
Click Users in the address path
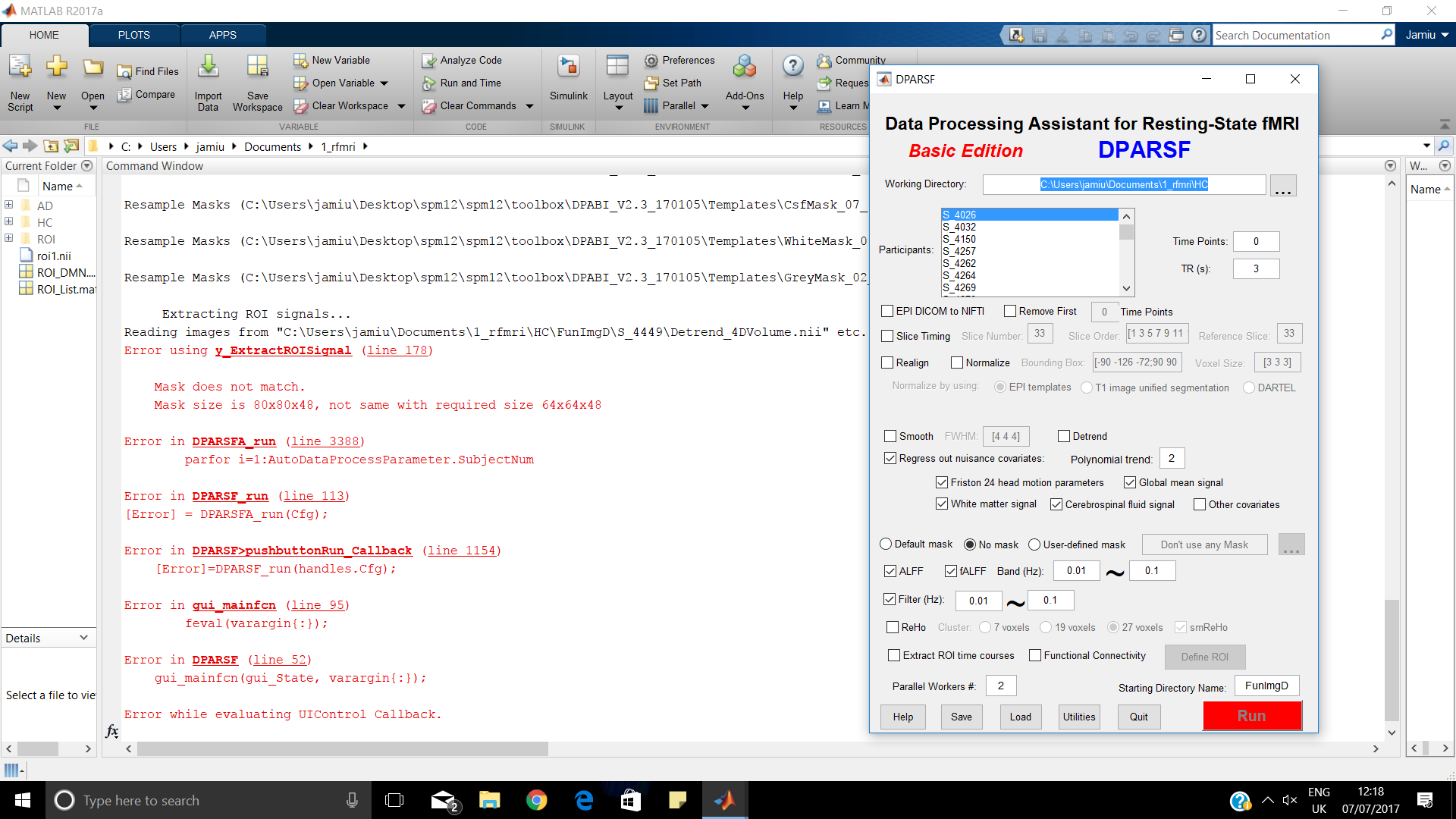point(163,146)
